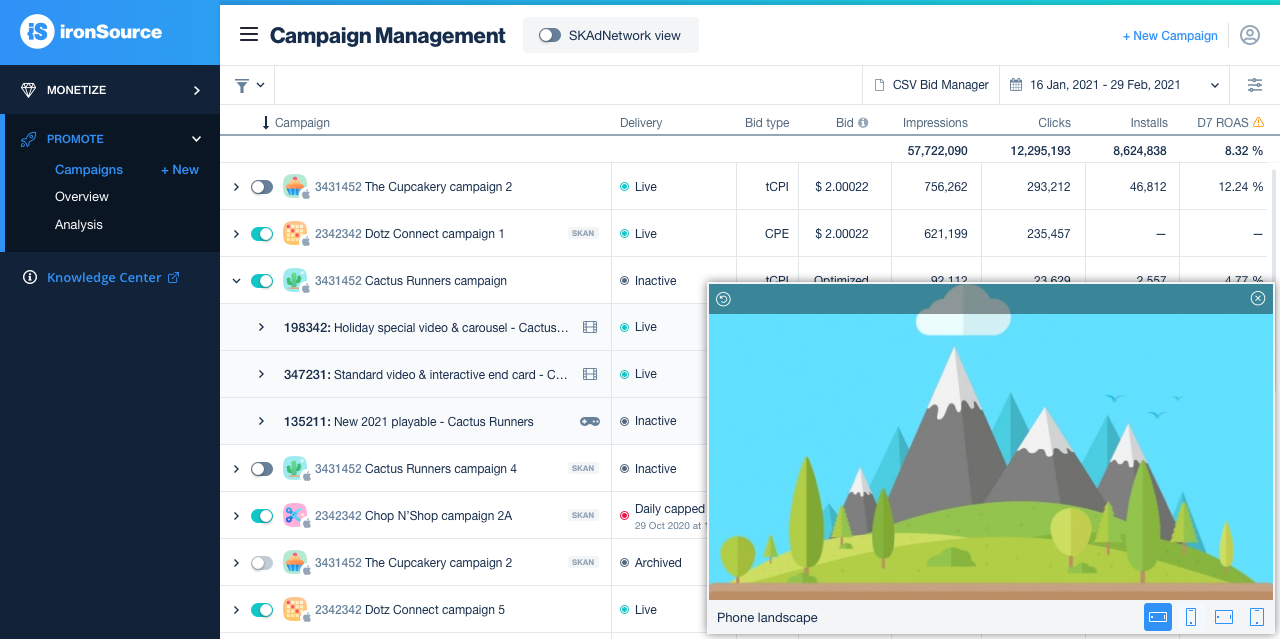1280x639 pixels.
Task: Select the Phone landscape device icon
Action: point(1158,617)
